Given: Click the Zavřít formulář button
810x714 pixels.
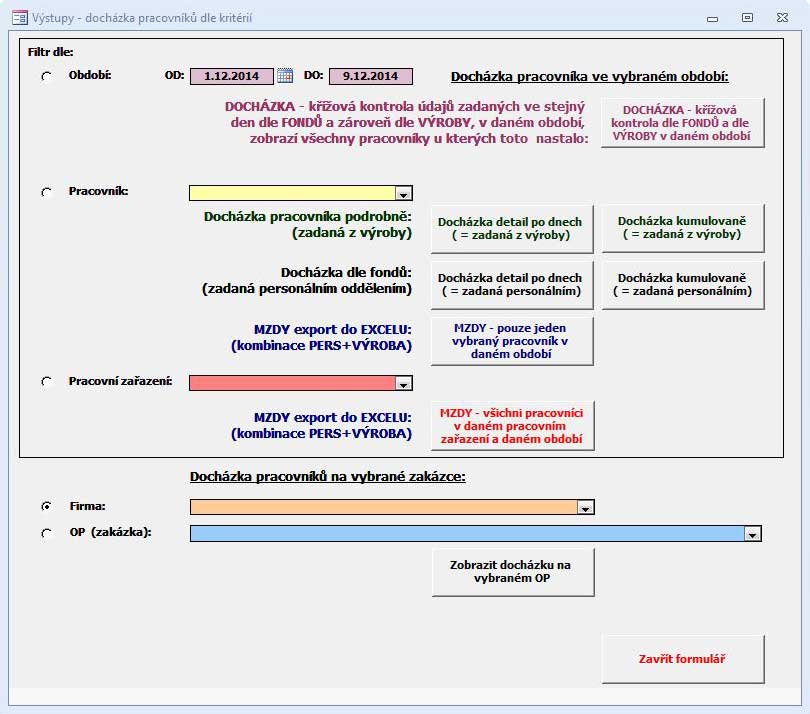Looking at the screenshot, I should [682, 659].
